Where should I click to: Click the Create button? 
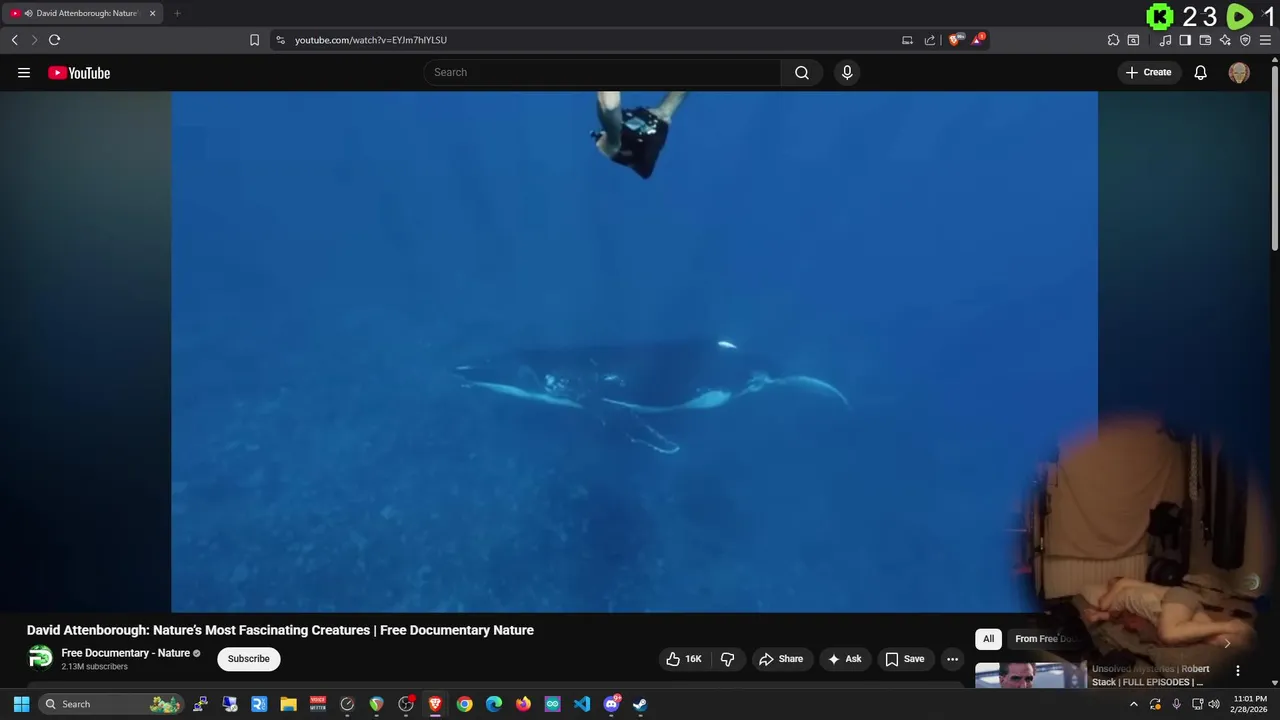point(1148,72)
